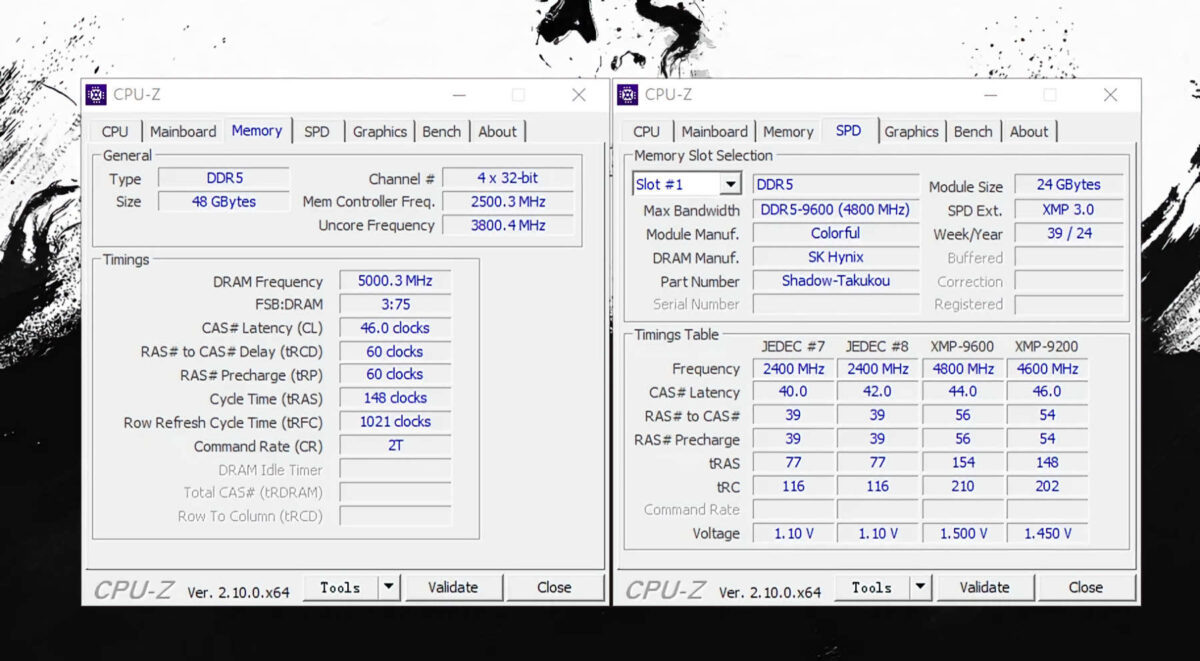1200x661 pixels.
Task: Minimize the right CPU-Z window
Action: coord(990,95)
